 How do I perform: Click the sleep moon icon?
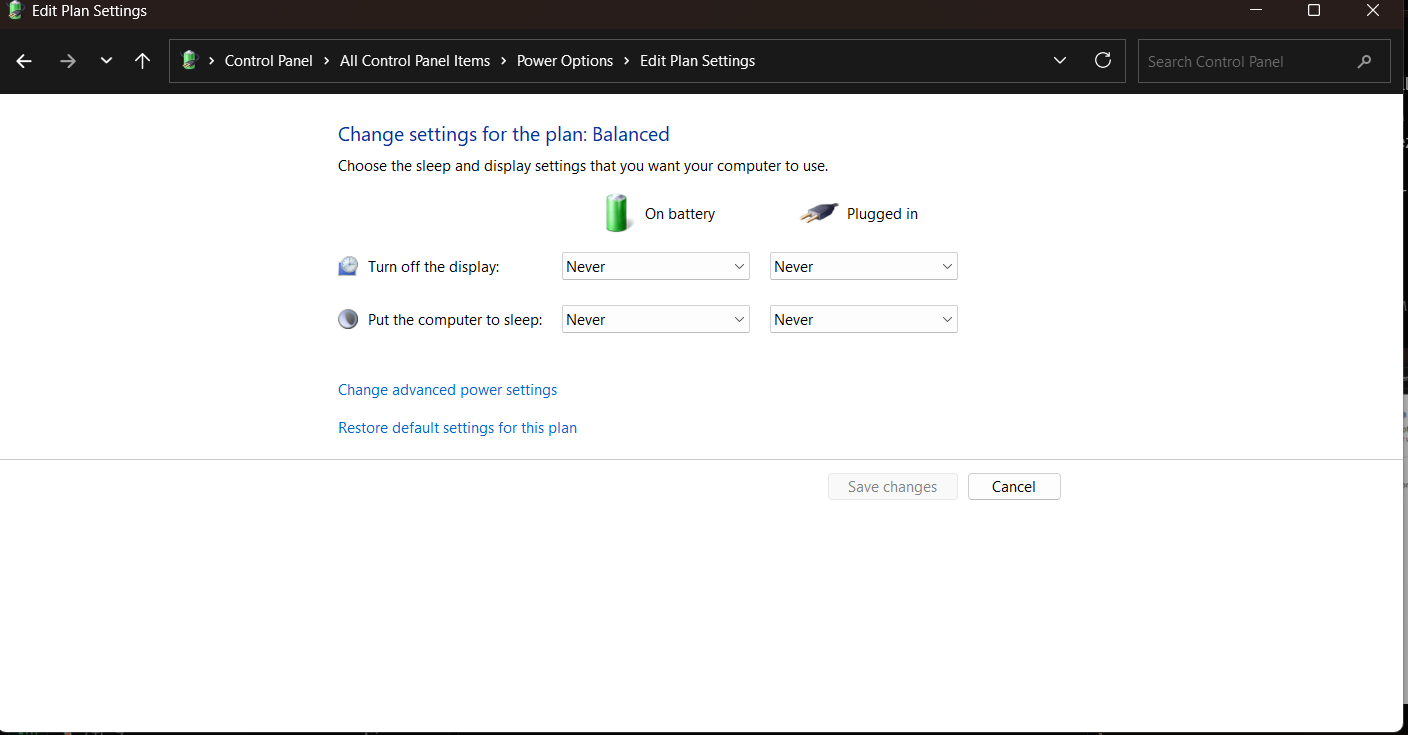348,320
